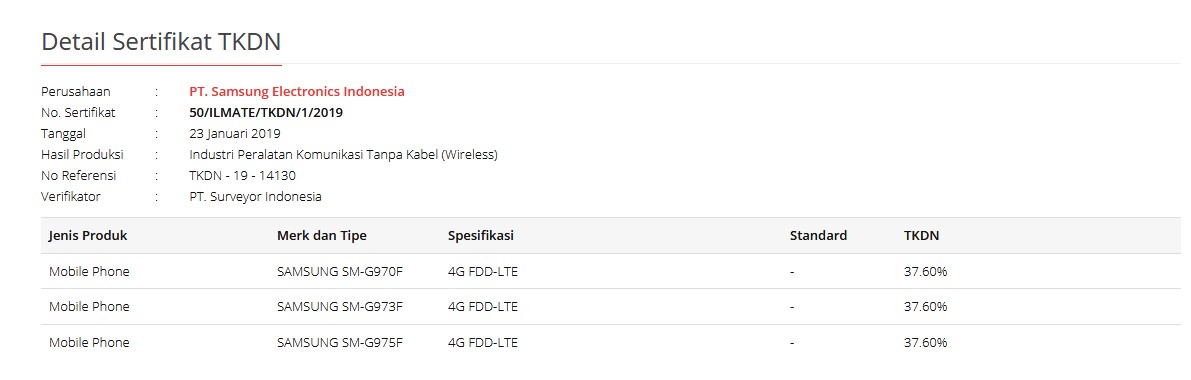Viewport: 1191px width, 380px height.
Task: Click the TKDN column header
Action: [921, 236]
